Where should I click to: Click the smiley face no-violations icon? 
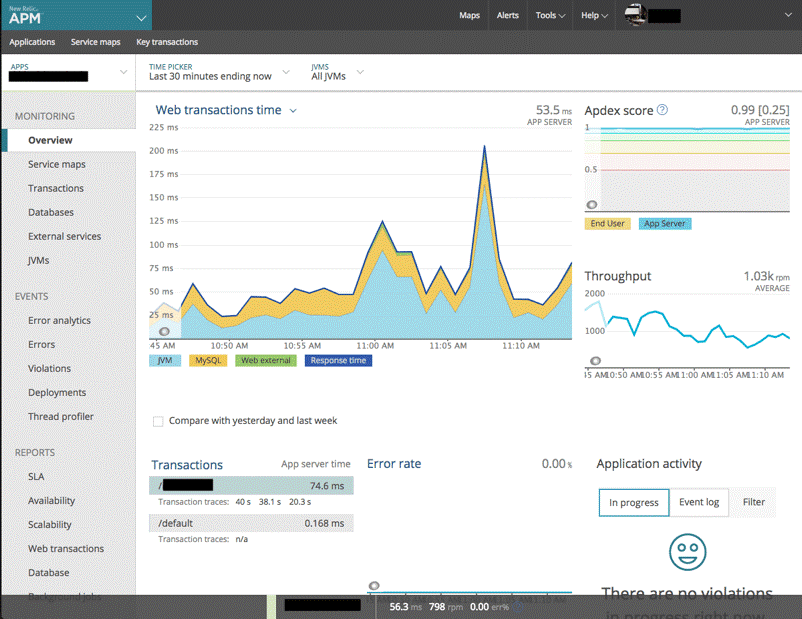pyautogui.click(x=687, y=551)
